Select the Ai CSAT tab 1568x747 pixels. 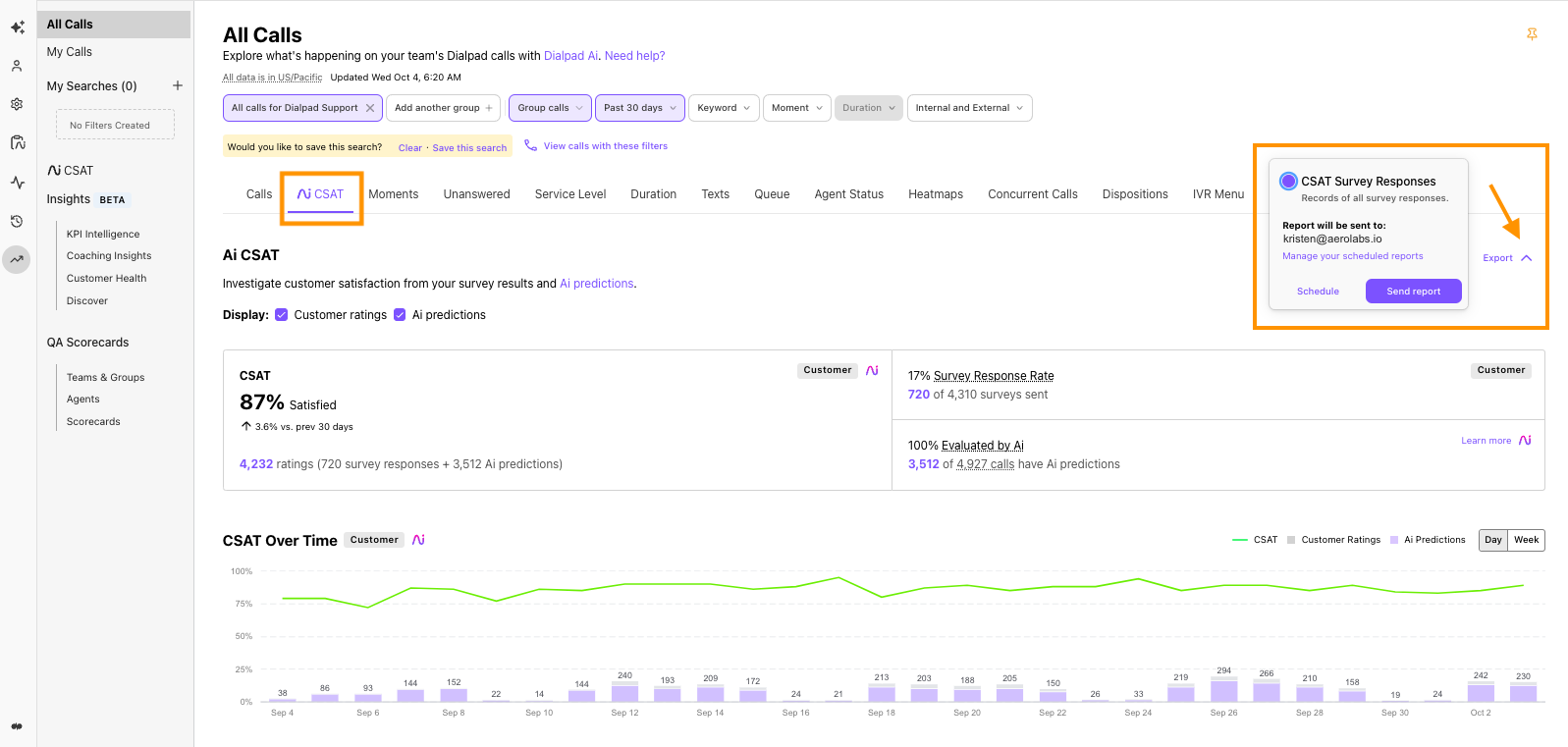[x=321, y=194]
